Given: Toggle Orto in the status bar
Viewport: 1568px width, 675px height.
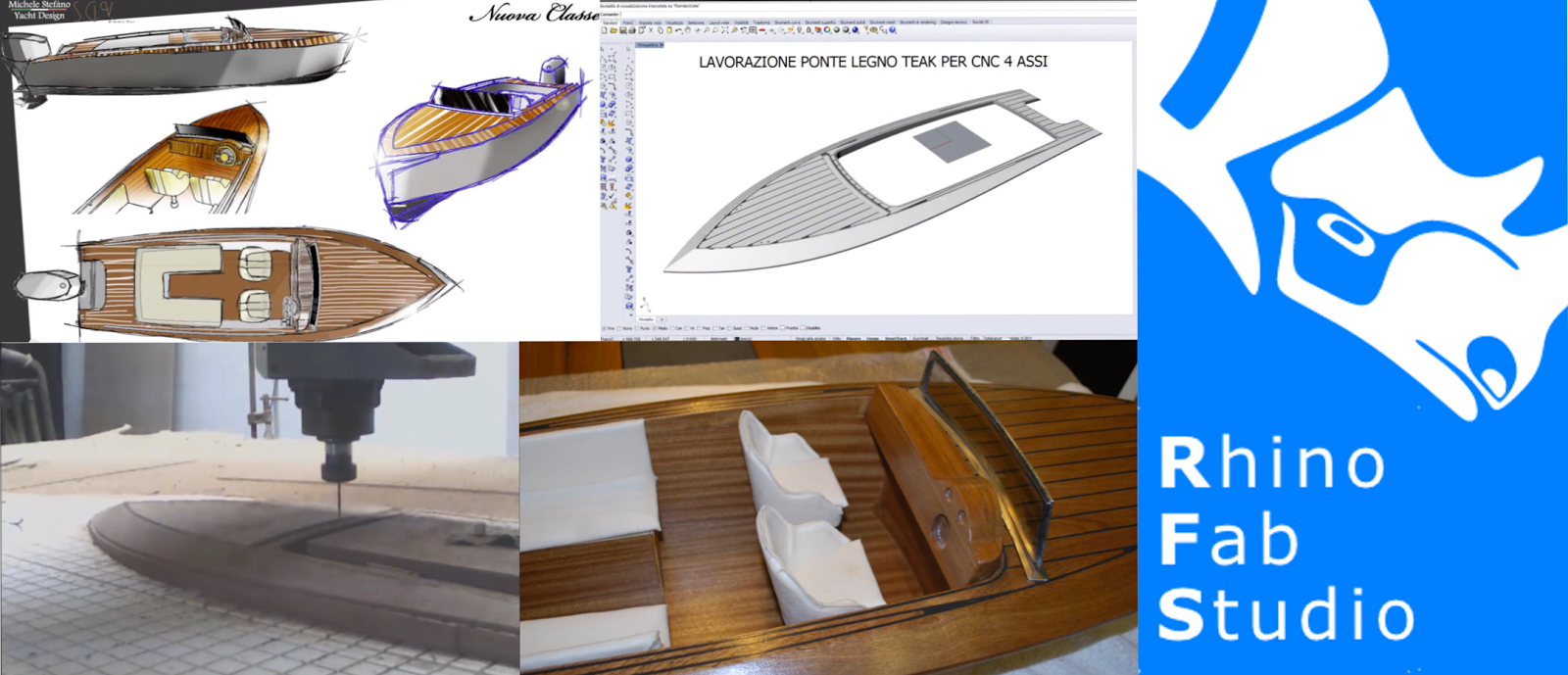Looking at the screenshot, I should (x=837, y=339).
